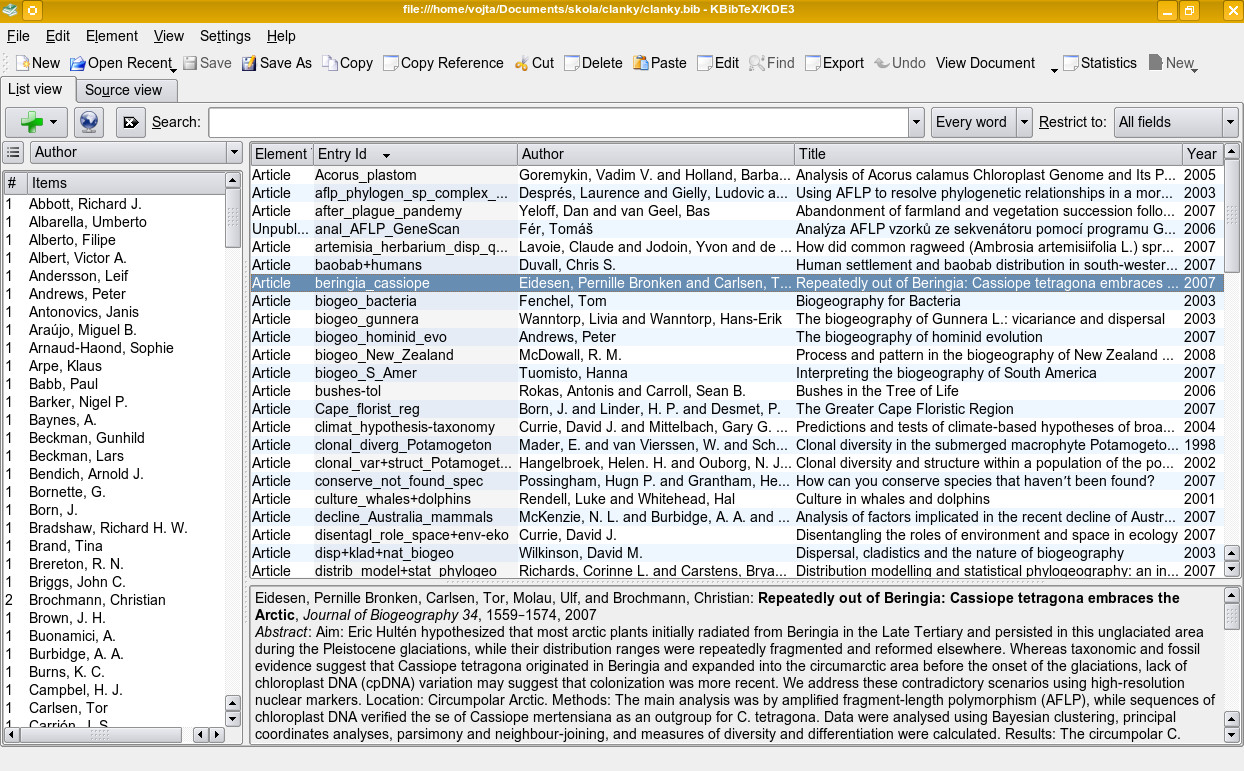Click the Items column header in sidebar

point(125,183)
